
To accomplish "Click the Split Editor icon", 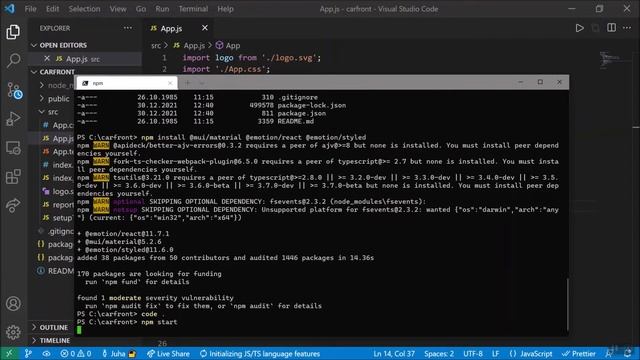I will coord(611,28).
